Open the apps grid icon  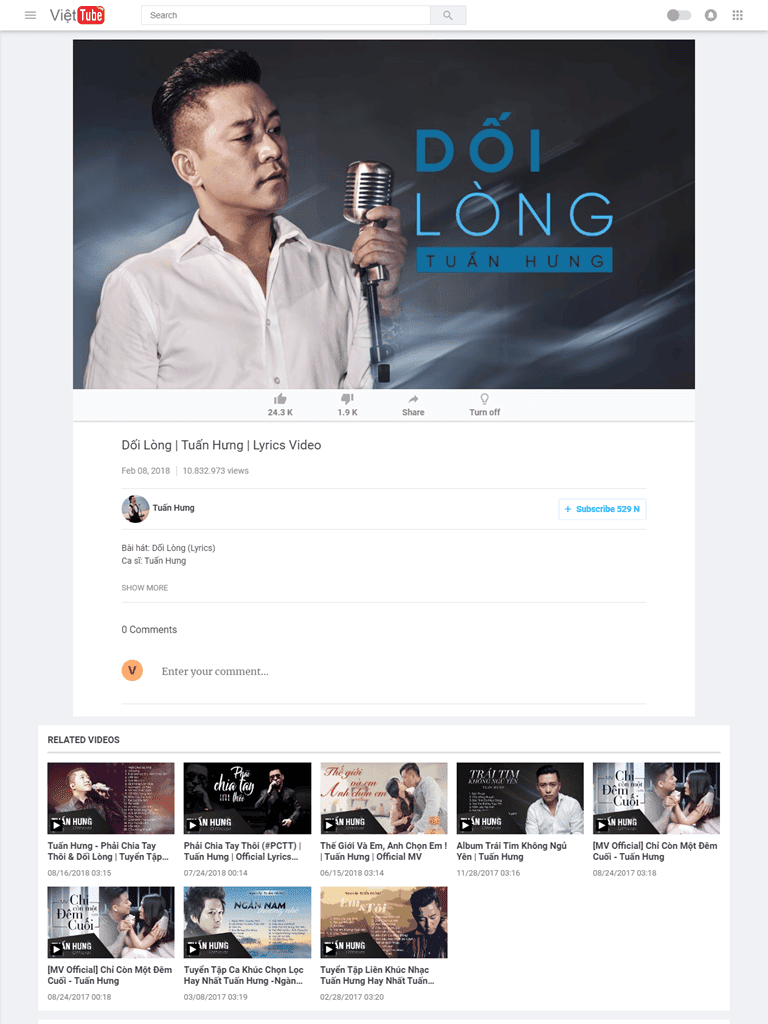pos(737,15)
